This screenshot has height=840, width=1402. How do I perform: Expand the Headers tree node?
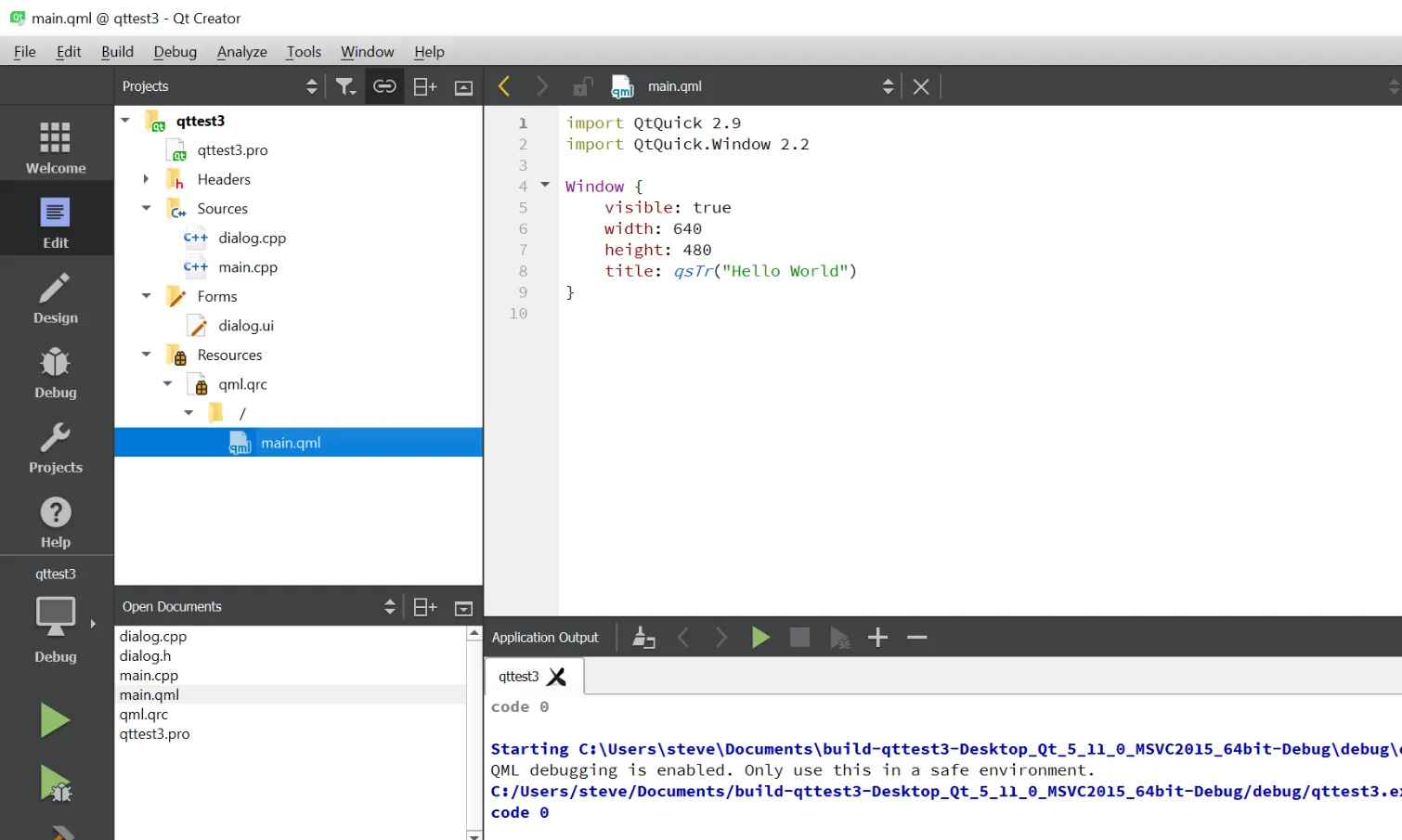coord(146,179)
